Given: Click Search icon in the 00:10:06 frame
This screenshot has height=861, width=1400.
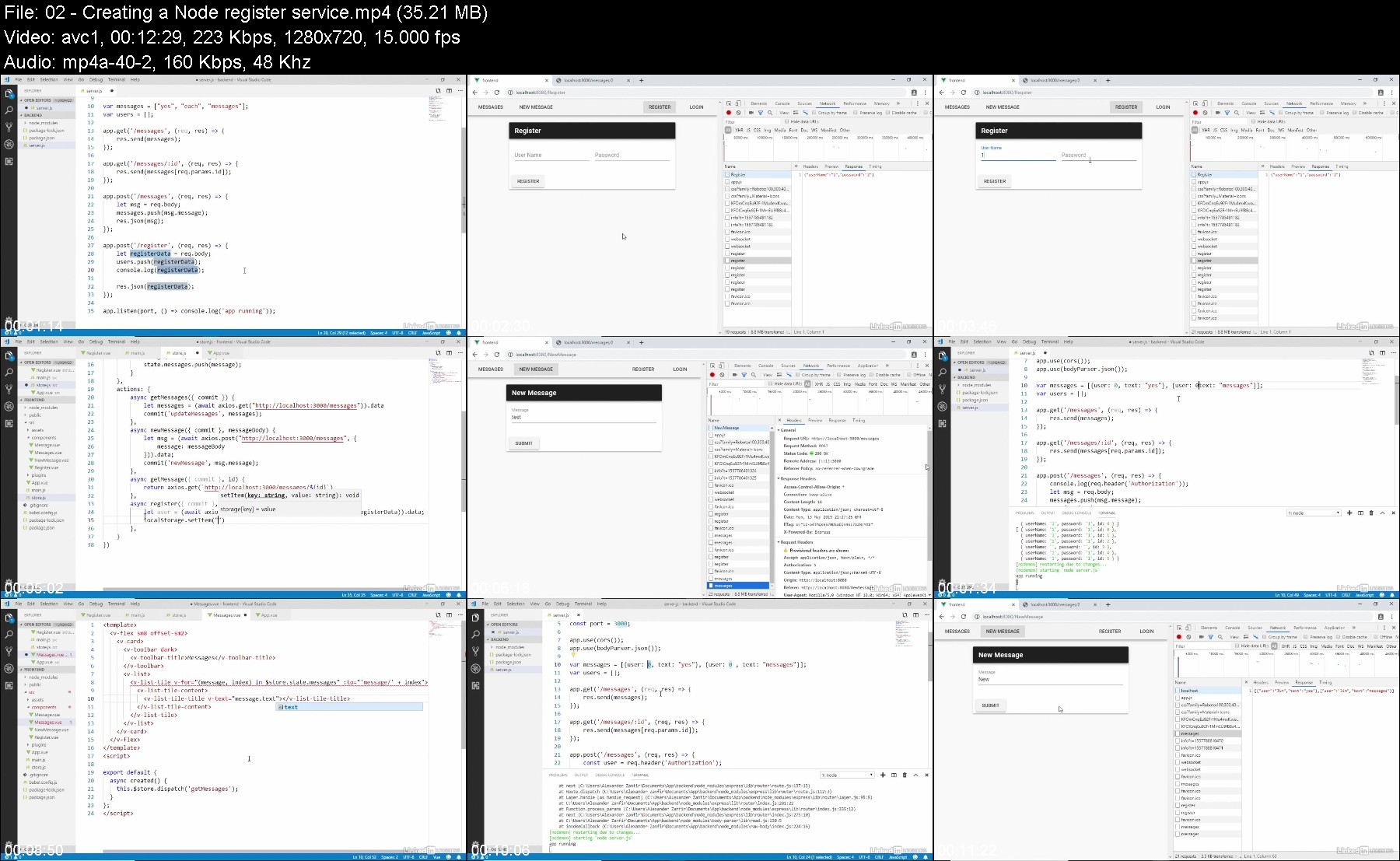Looking at the screenshot, I should [x=475, y=634].
